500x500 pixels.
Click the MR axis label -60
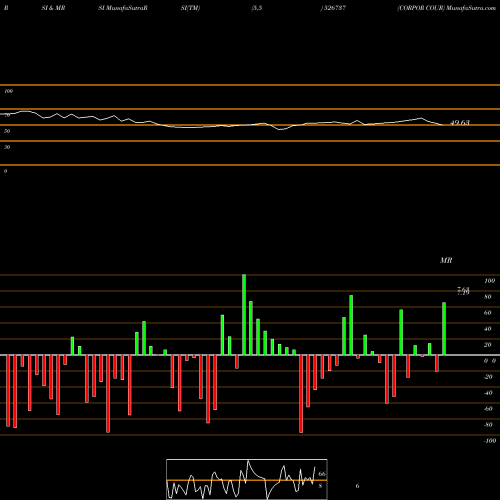click(488, 409)
